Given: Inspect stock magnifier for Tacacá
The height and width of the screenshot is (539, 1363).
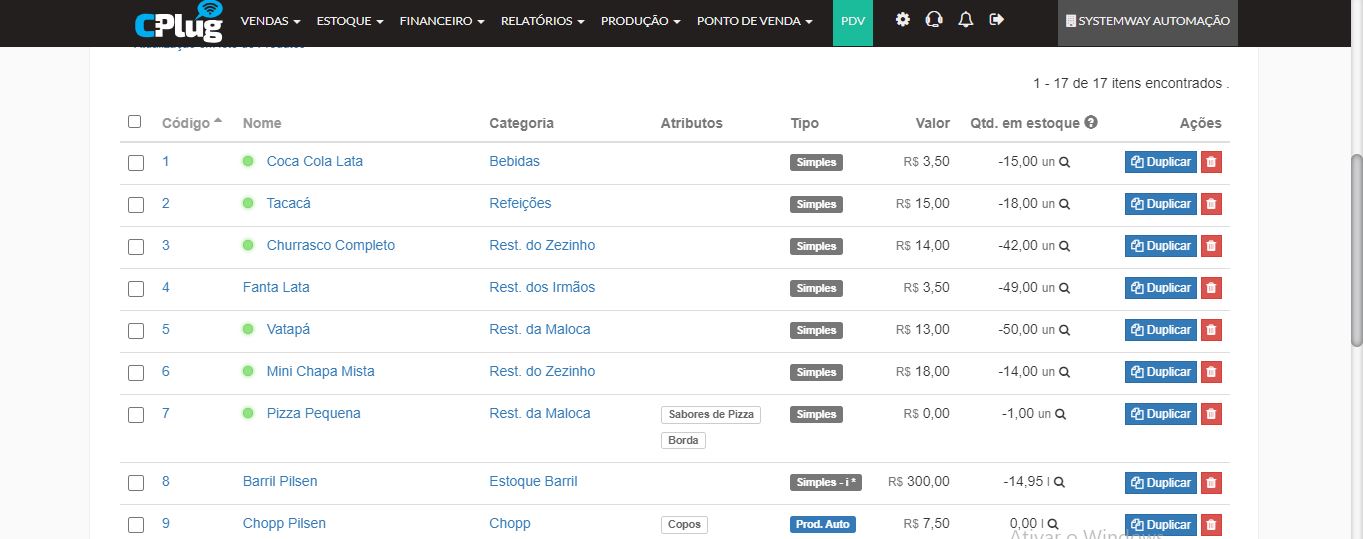Looking at the screenshot, I should 1065,204.
